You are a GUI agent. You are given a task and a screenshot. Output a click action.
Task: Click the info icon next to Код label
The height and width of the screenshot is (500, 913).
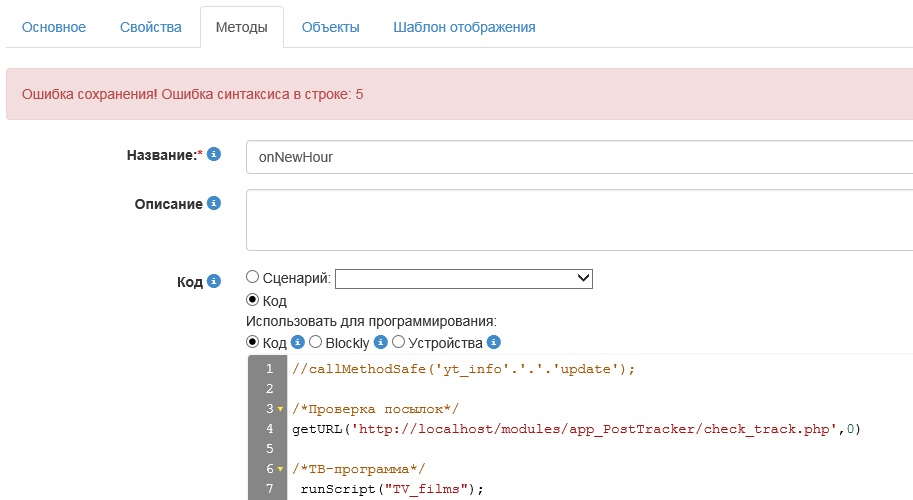point(214,282)
